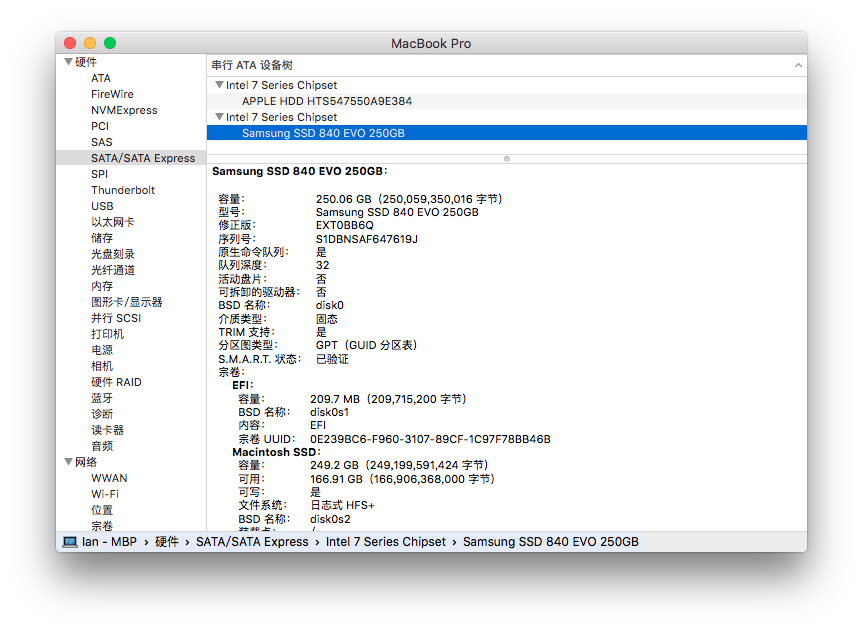863x632 pixels.
Task: Select 光盘刻录 in the sidebar
Action: [x=112, y=254]
